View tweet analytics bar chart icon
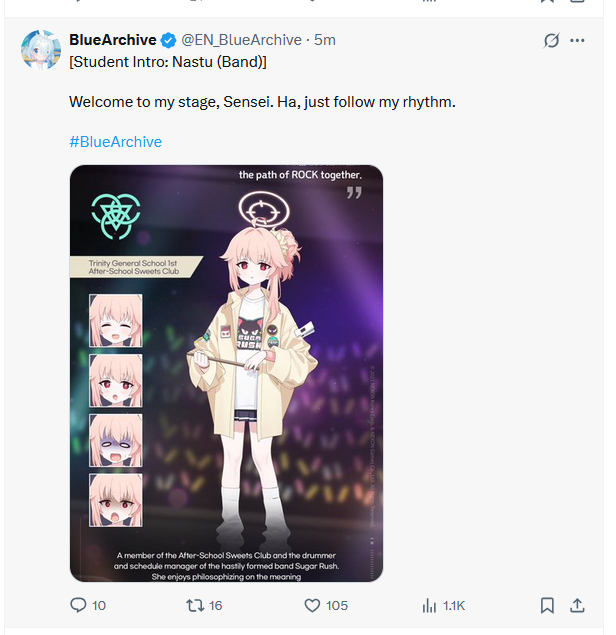Image resolution: width=616 pixels, height=635 pixels. [x=429, y=606]
